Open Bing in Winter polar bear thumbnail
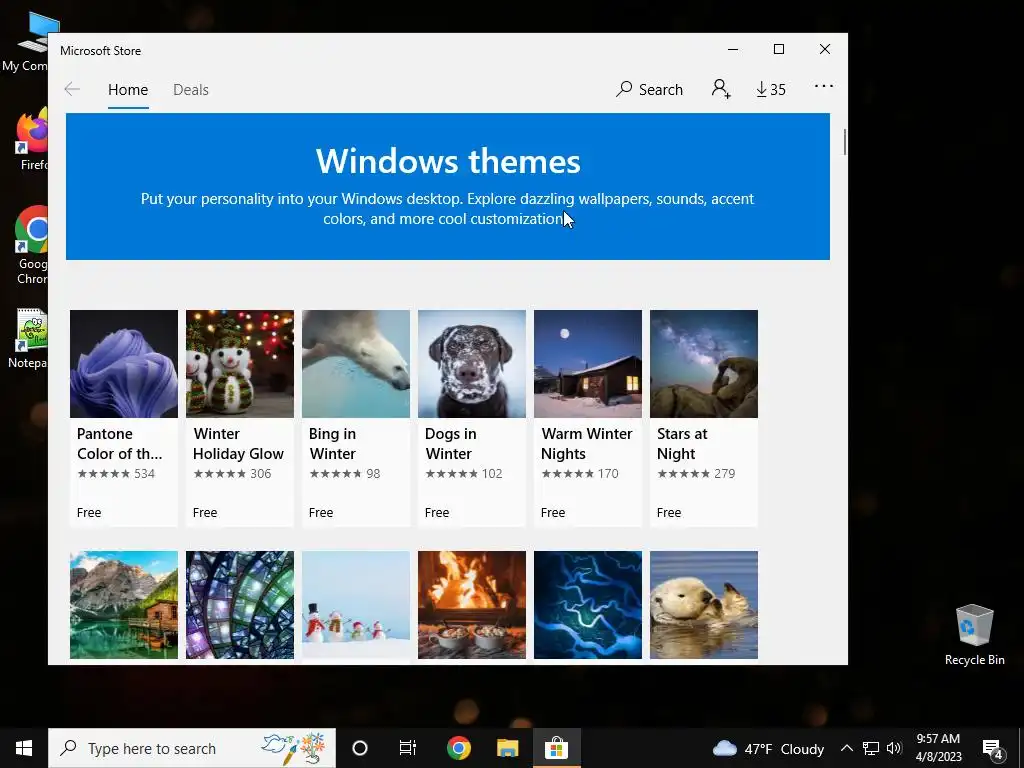Screen dimensions: 1024x768 [356, 364]
